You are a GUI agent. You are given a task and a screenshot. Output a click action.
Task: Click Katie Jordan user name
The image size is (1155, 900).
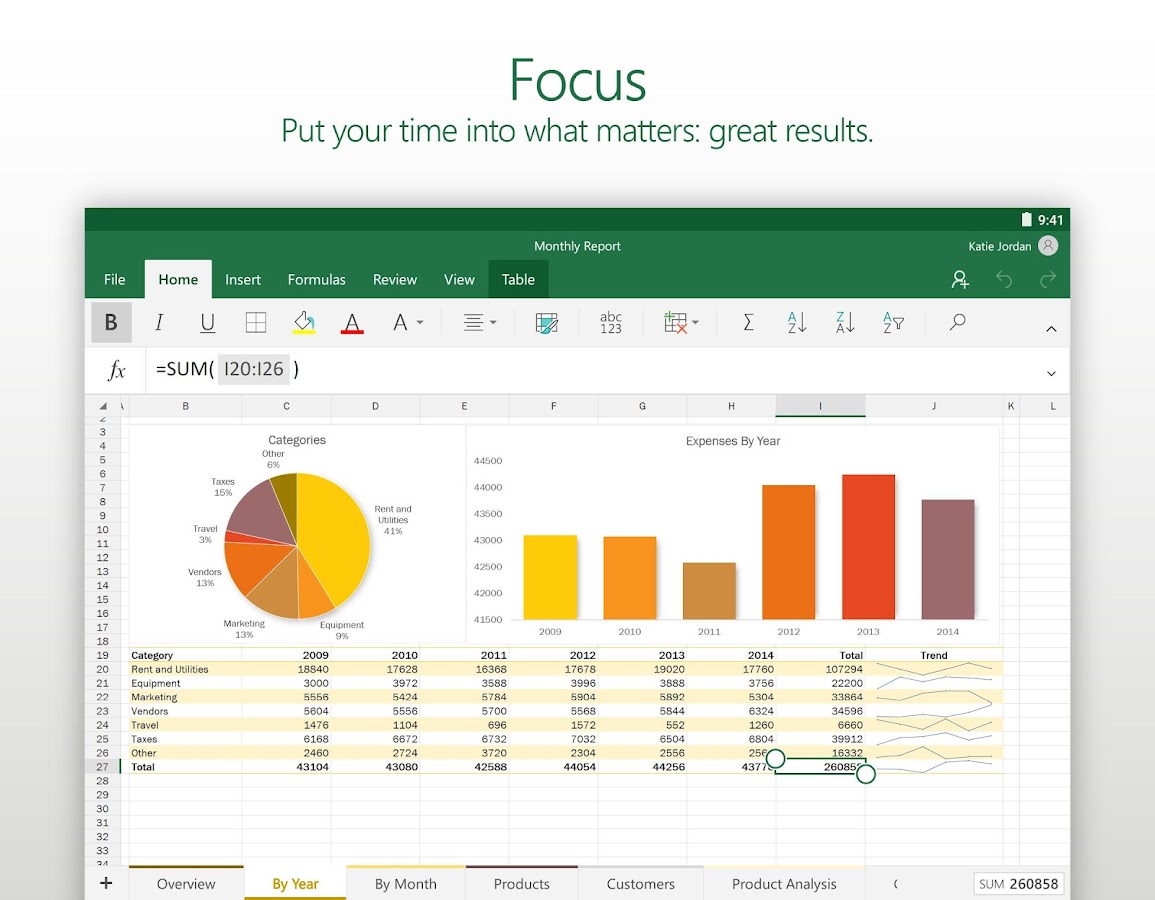(x=1000, y=246)
